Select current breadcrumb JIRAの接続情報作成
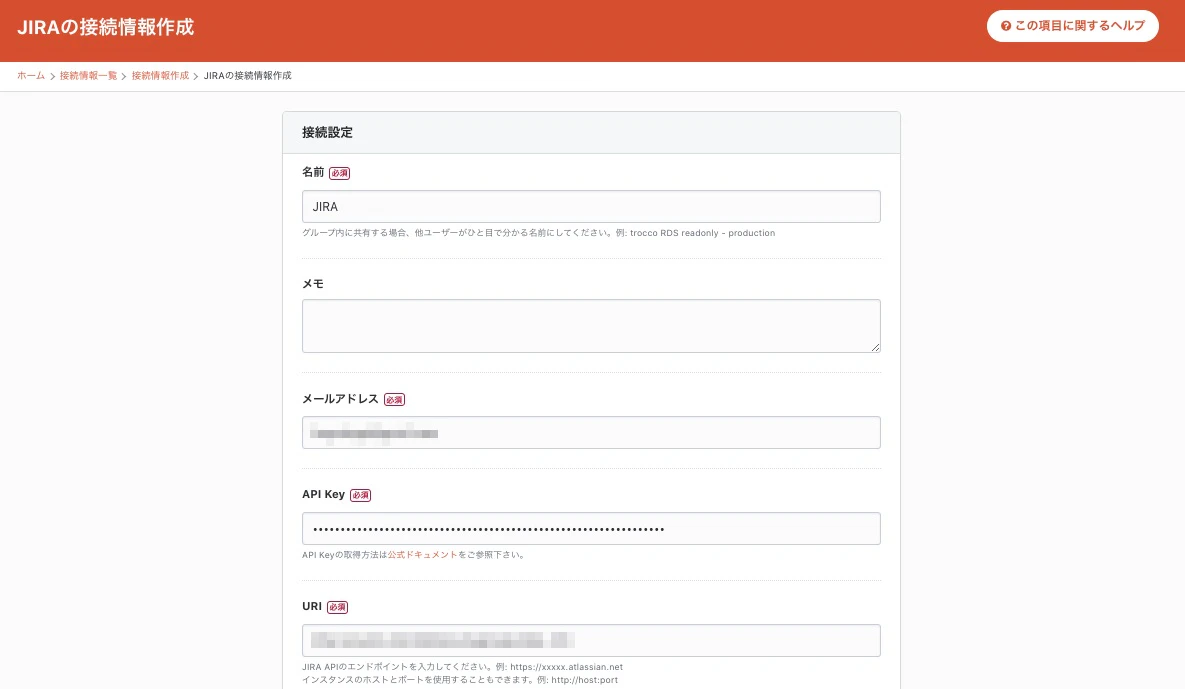Screen dimensions: 1185x689 (x=247, y=76)
